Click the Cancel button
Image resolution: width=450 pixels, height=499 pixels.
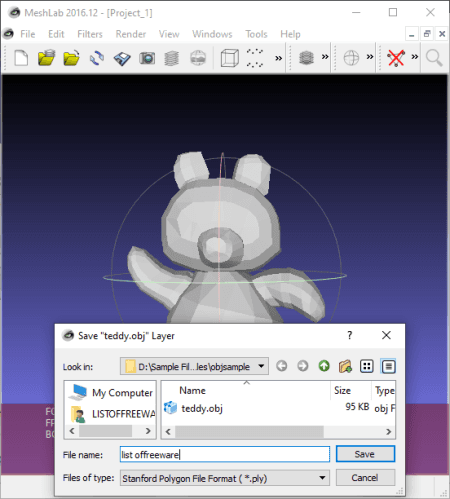click(365, 478)
